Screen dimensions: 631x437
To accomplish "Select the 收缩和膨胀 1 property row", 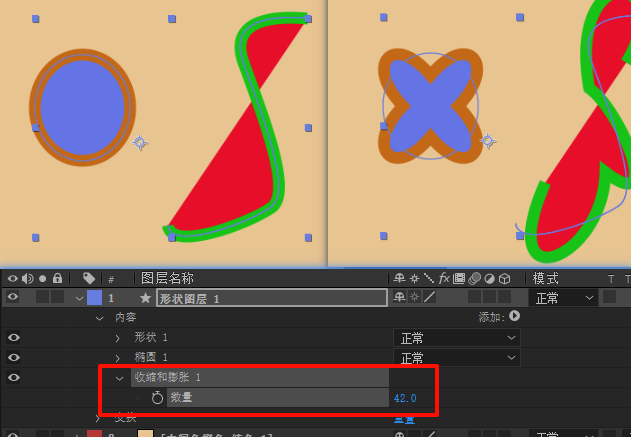I will pyautogui.click(x=260, y=377).
